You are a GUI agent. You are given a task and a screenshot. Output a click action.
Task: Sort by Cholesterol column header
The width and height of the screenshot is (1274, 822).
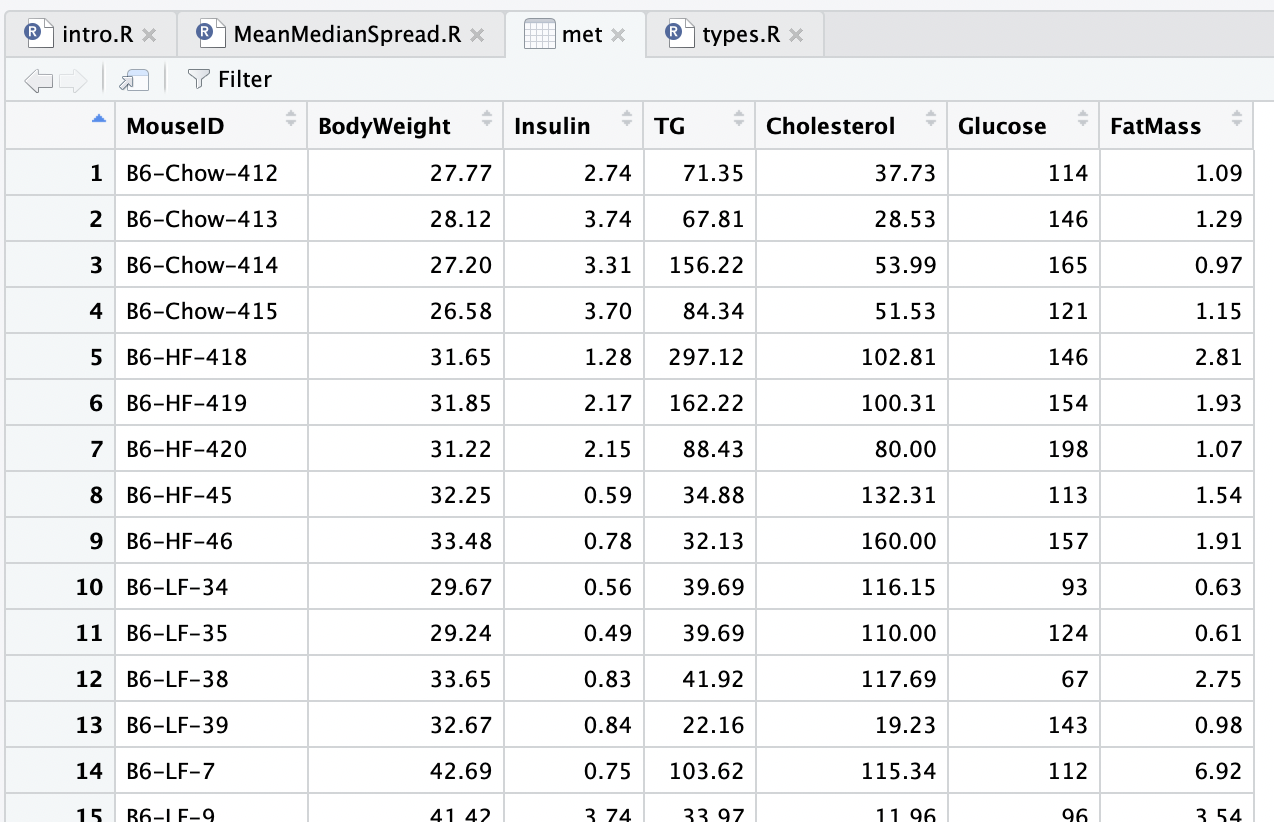pos(851,125)
